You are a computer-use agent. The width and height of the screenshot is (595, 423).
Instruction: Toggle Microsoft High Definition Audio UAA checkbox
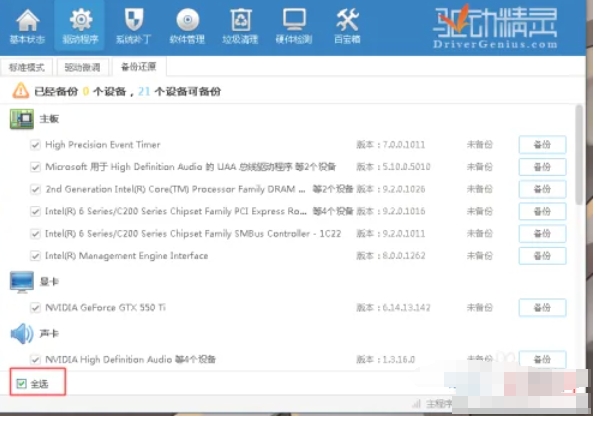tap(35, 167)
